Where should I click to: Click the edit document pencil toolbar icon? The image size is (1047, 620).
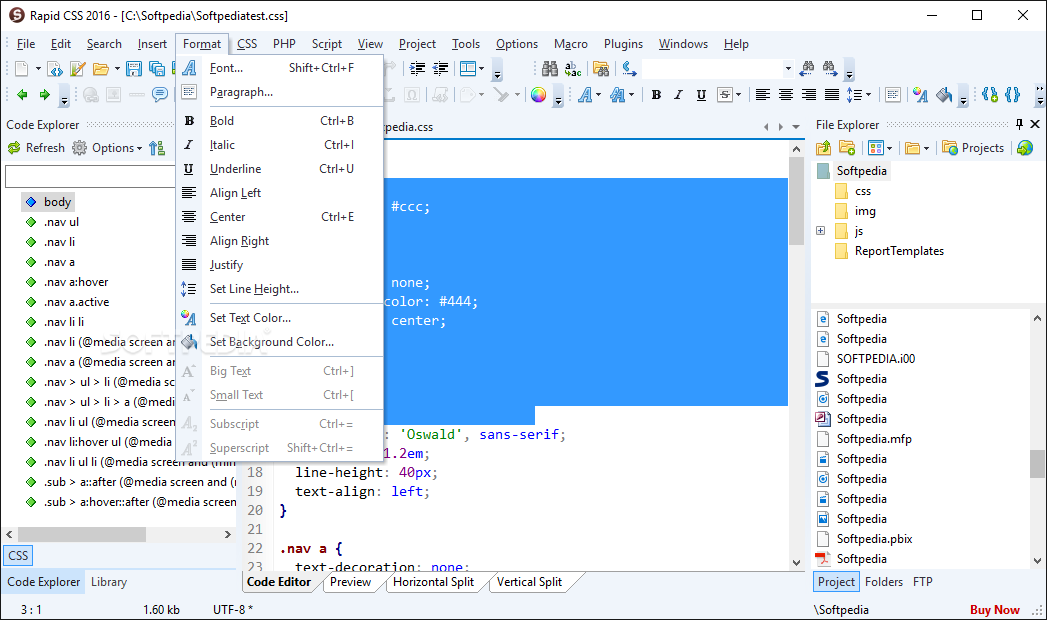[77, 69]
